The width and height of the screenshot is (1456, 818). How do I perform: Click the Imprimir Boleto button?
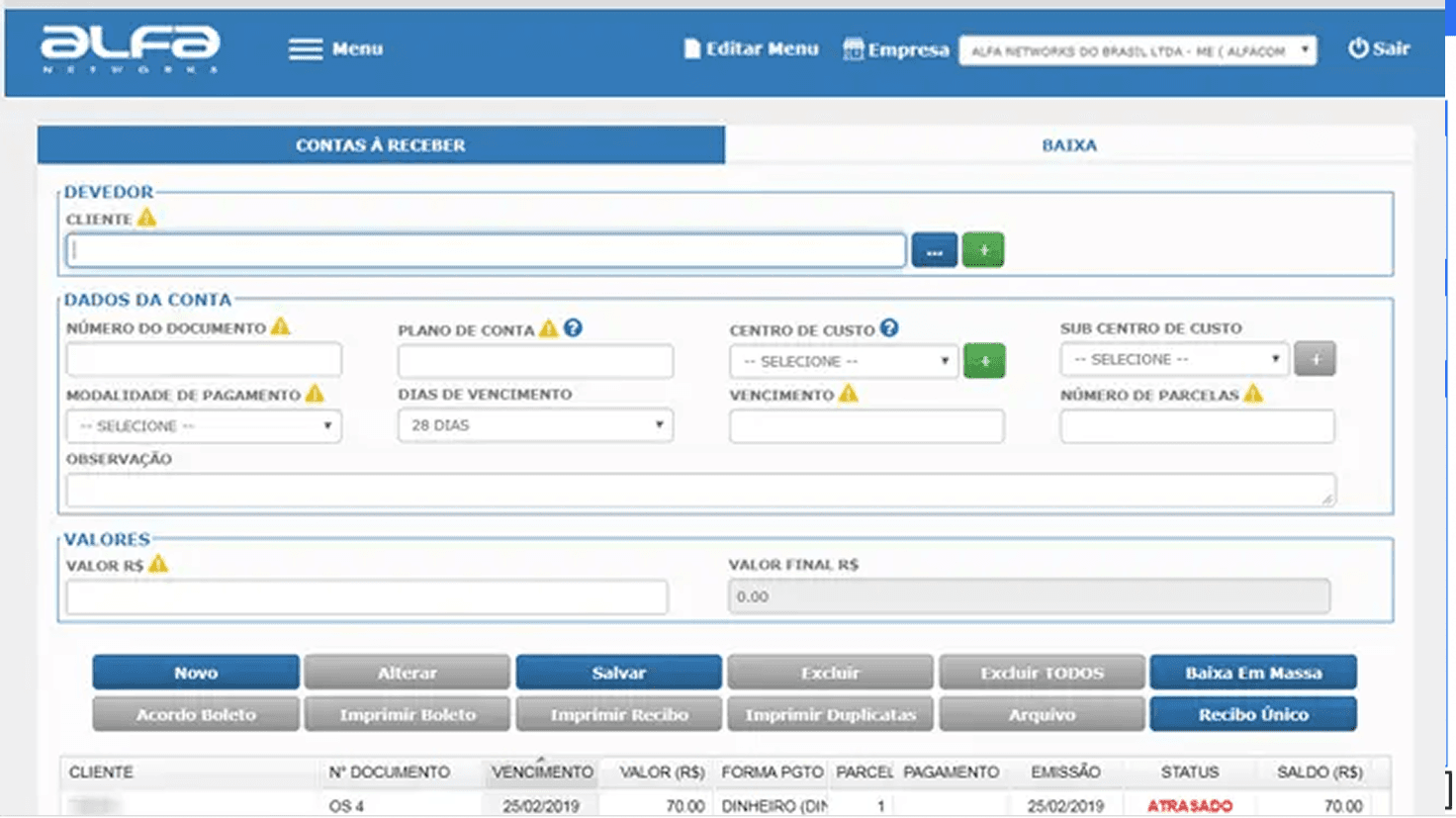(407, 714)
